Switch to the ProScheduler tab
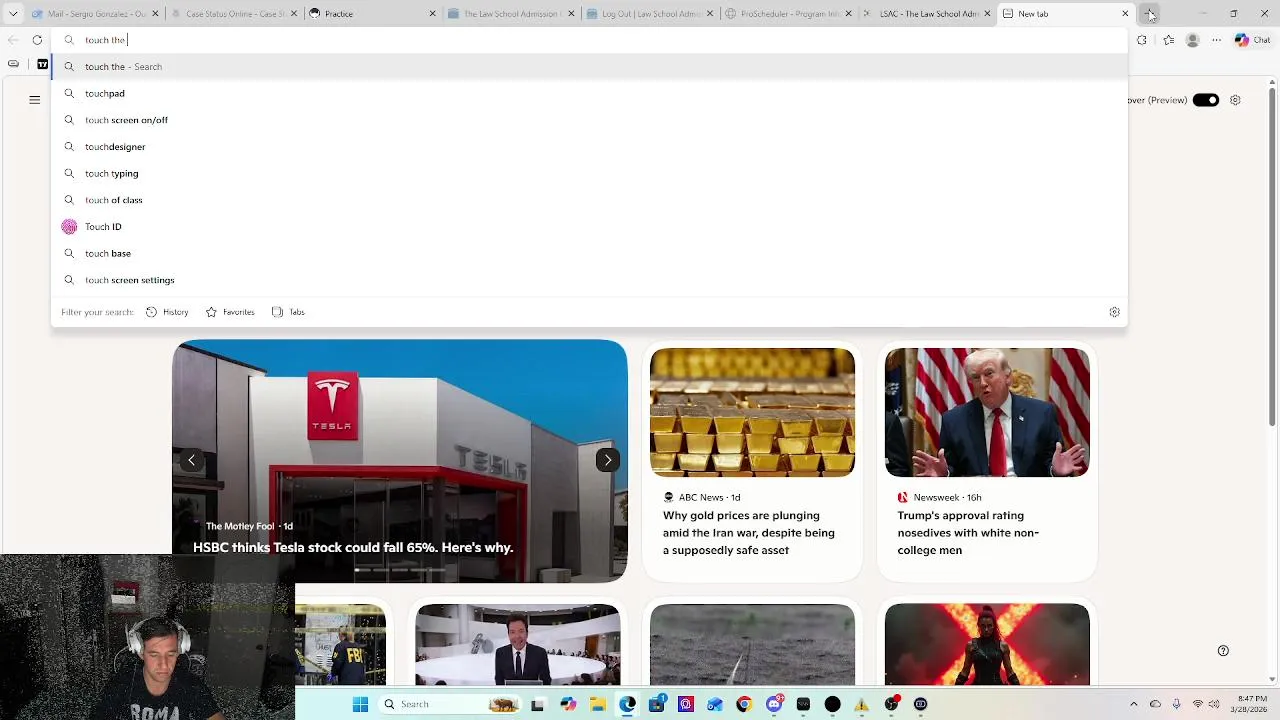This screenshot has width=1280, height=720. click(x=787, y=14)
